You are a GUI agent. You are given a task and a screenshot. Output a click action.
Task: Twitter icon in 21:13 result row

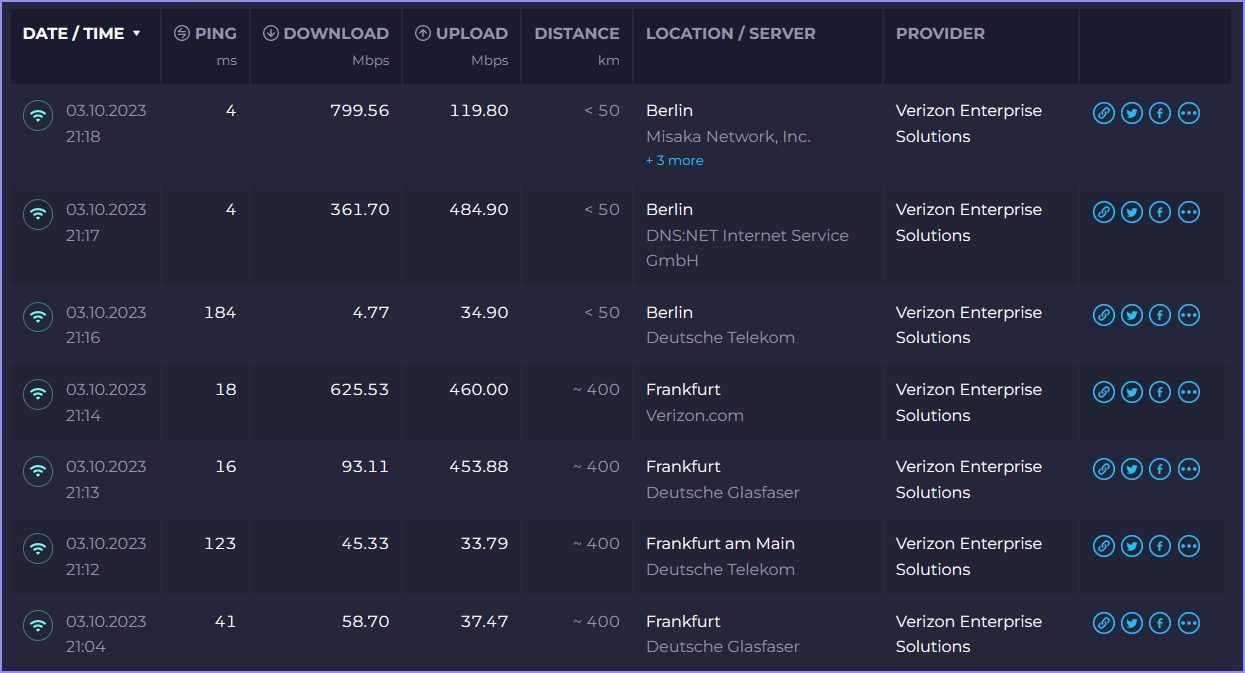pyautogui.click(x=1132, y=469)
